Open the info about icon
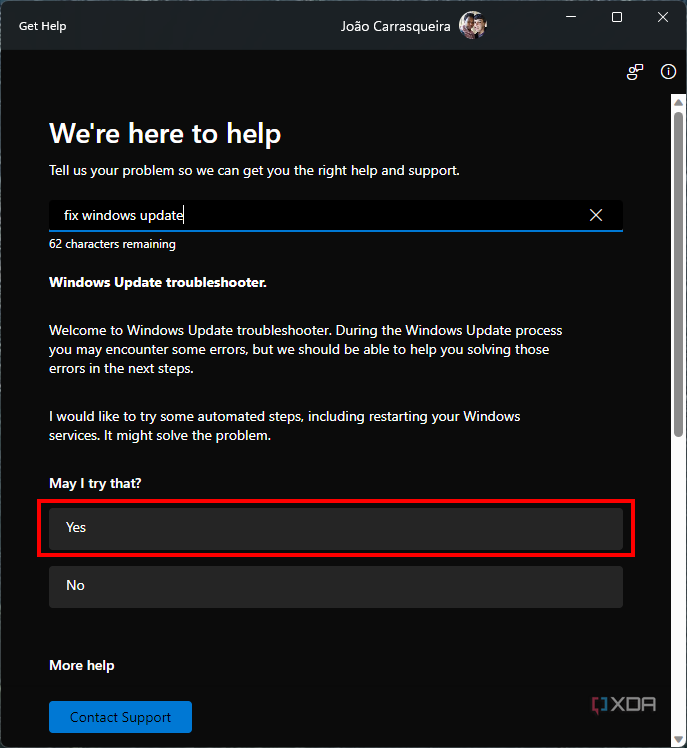This screenshot has height=748, width=687. pos(668,72)
